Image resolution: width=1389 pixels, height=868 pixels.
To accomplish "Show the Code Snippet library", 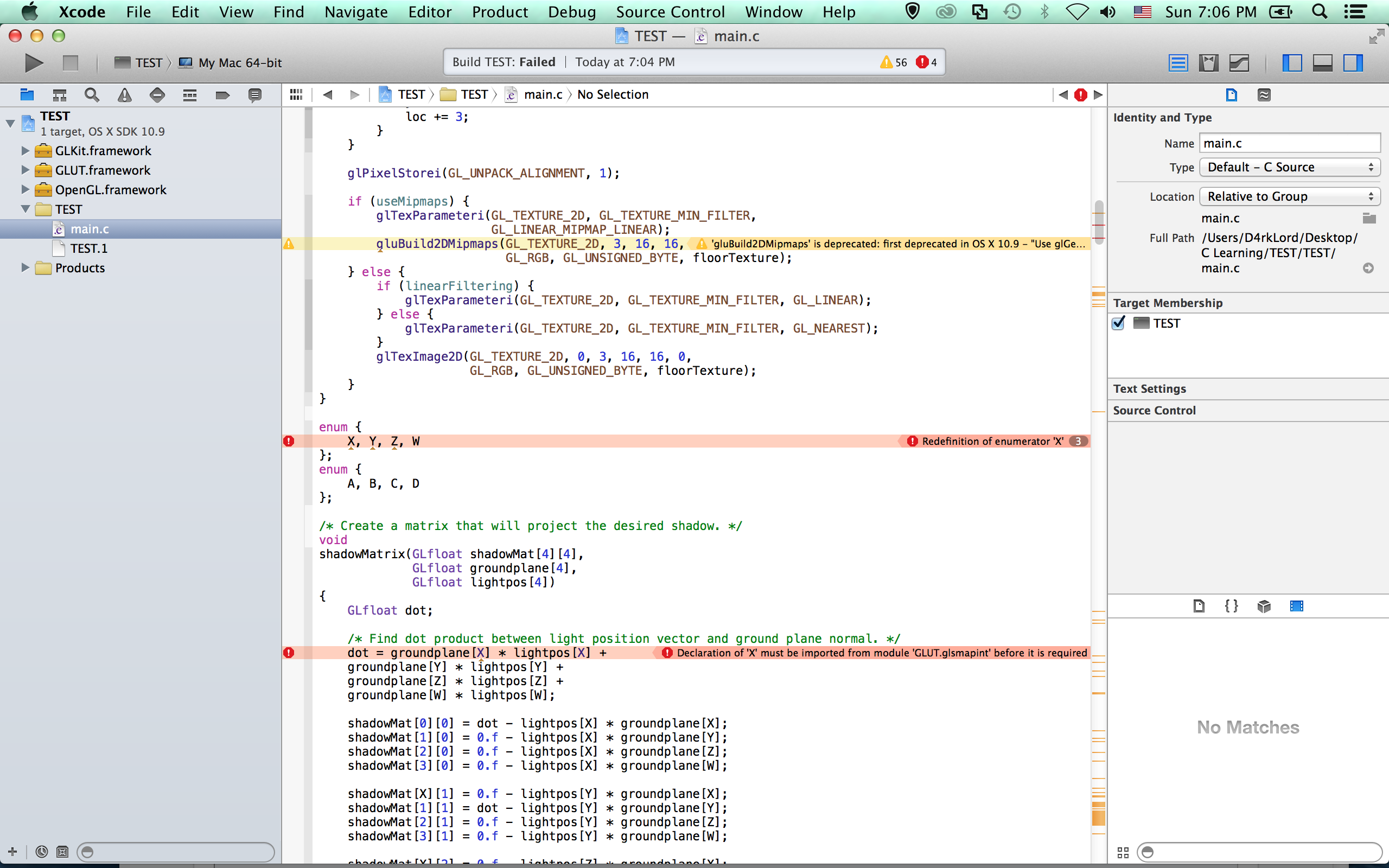I will pos(1231,606).
